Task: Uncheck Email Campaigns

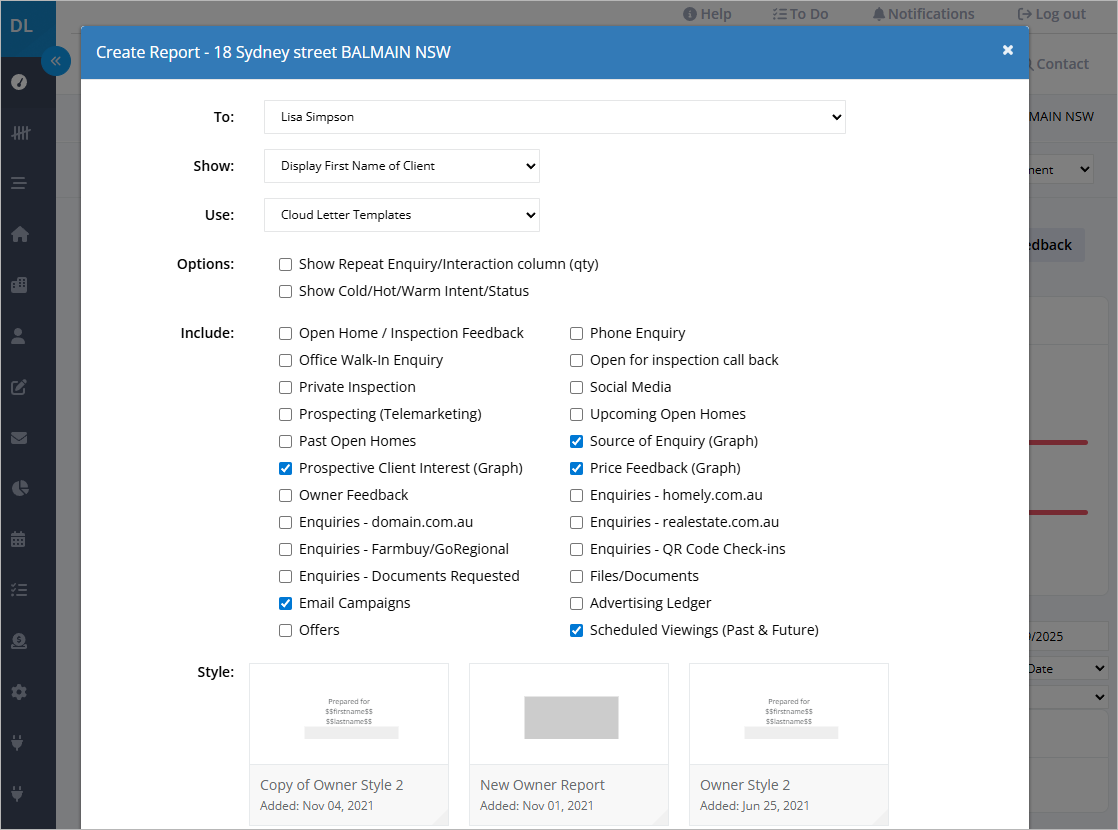Action: tap(285, 604)
